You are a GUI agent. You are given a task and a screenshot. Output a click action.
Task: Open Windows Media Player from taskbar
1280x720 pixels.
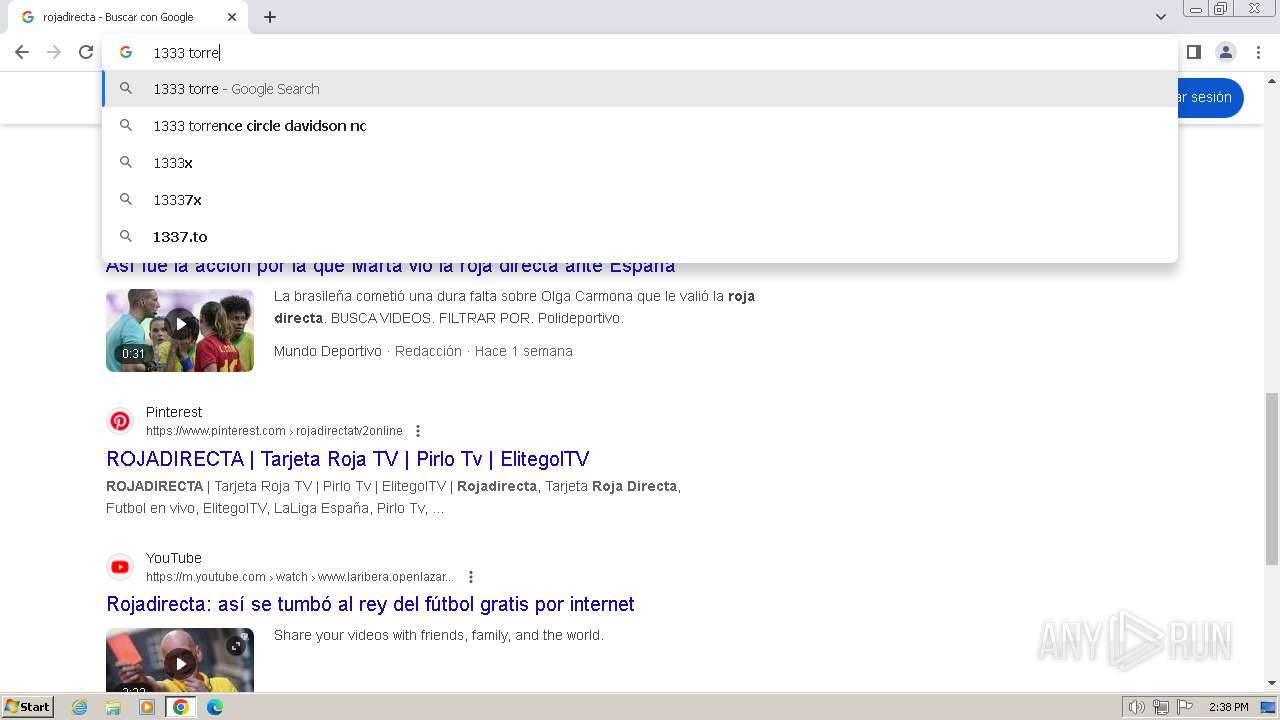147,707
